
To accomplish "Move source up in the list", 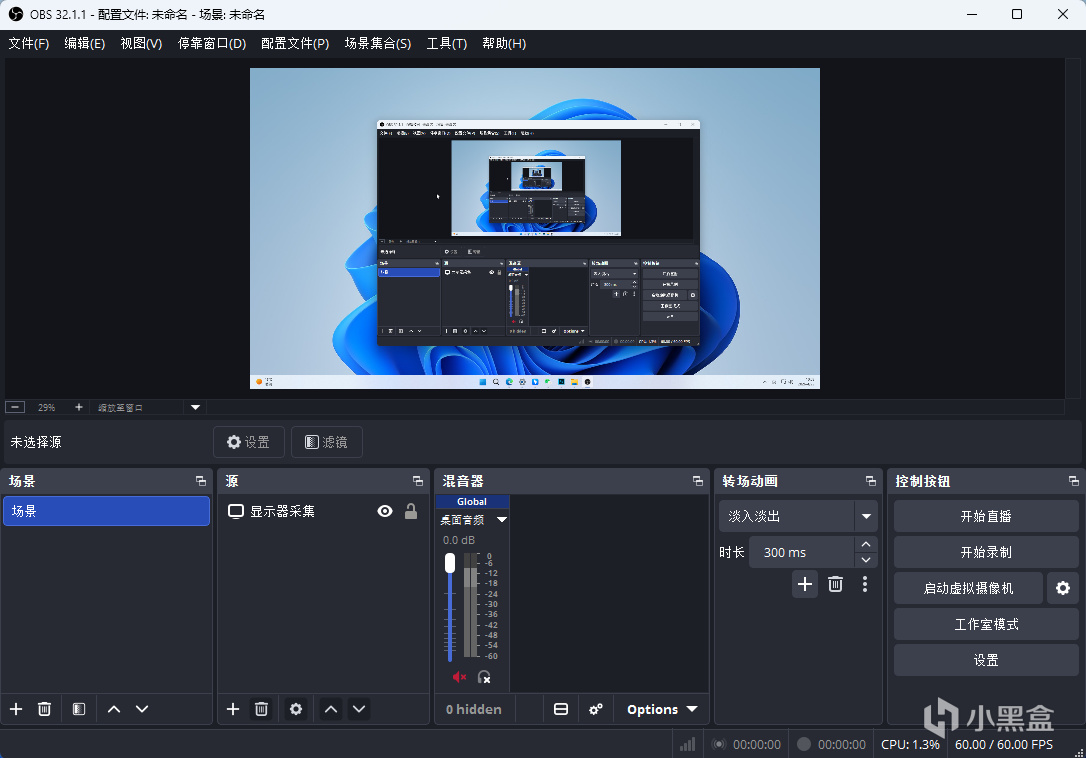I will 331,709.
